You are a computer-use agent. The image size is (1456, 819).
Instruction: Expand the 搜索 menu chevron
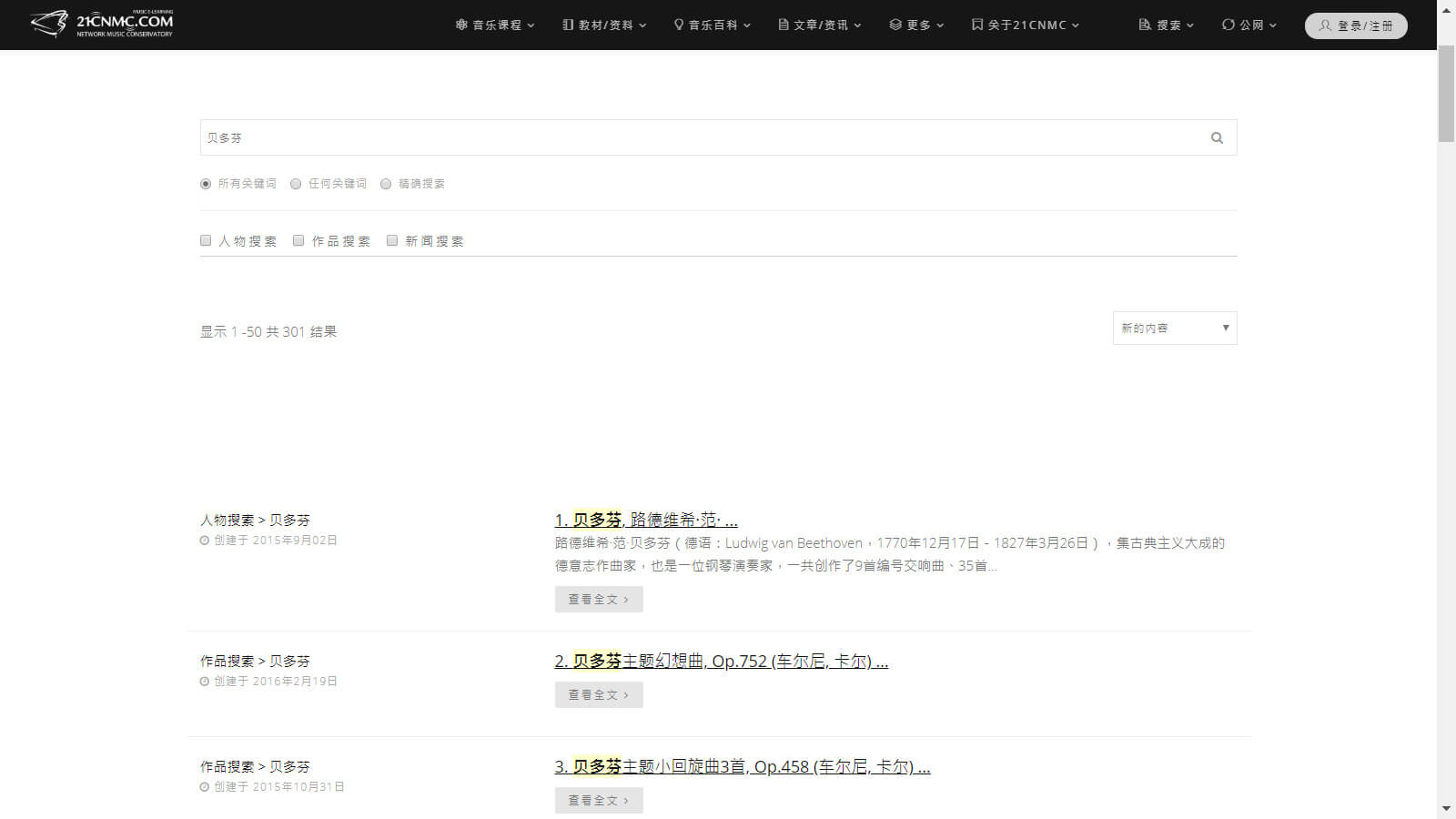click(1190, 25)
